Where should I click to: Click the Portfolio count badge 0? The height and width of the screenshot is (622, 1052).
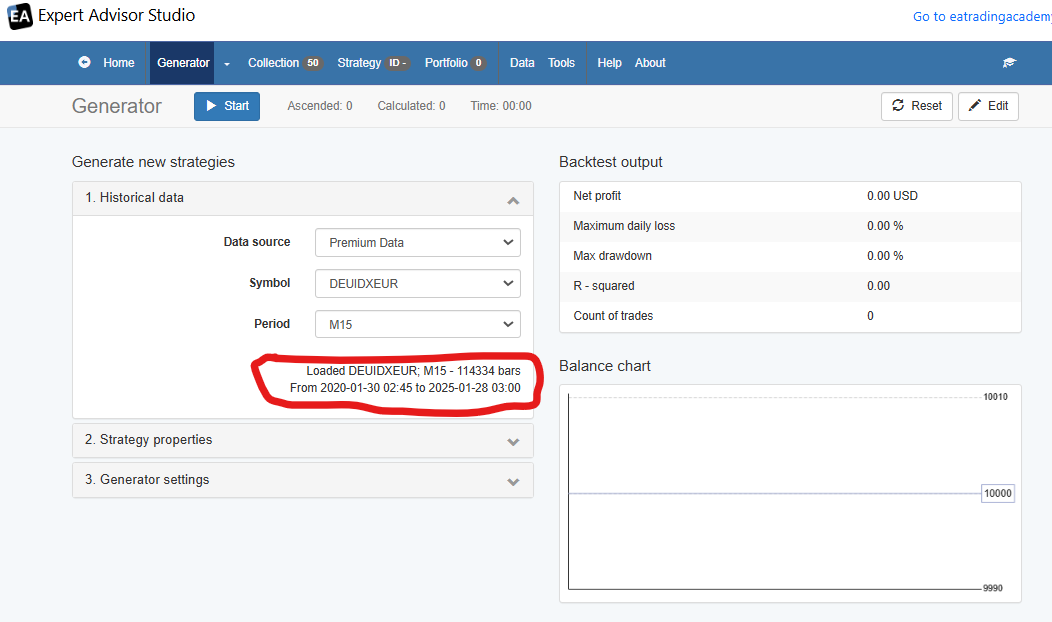click(x=478, y=63)
